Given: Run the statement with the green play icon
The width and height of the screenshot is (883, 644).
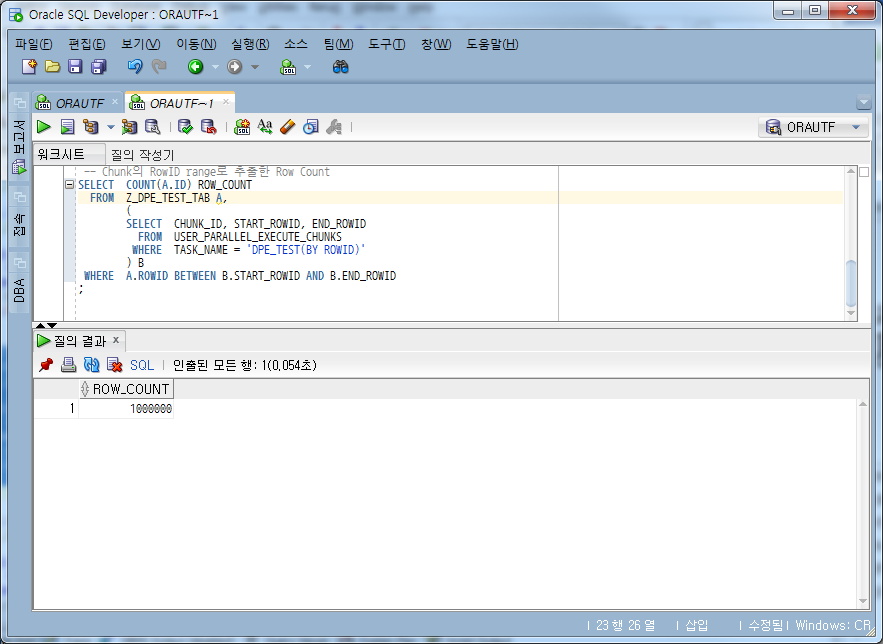Looking at the screenshot, I should 44,126.
